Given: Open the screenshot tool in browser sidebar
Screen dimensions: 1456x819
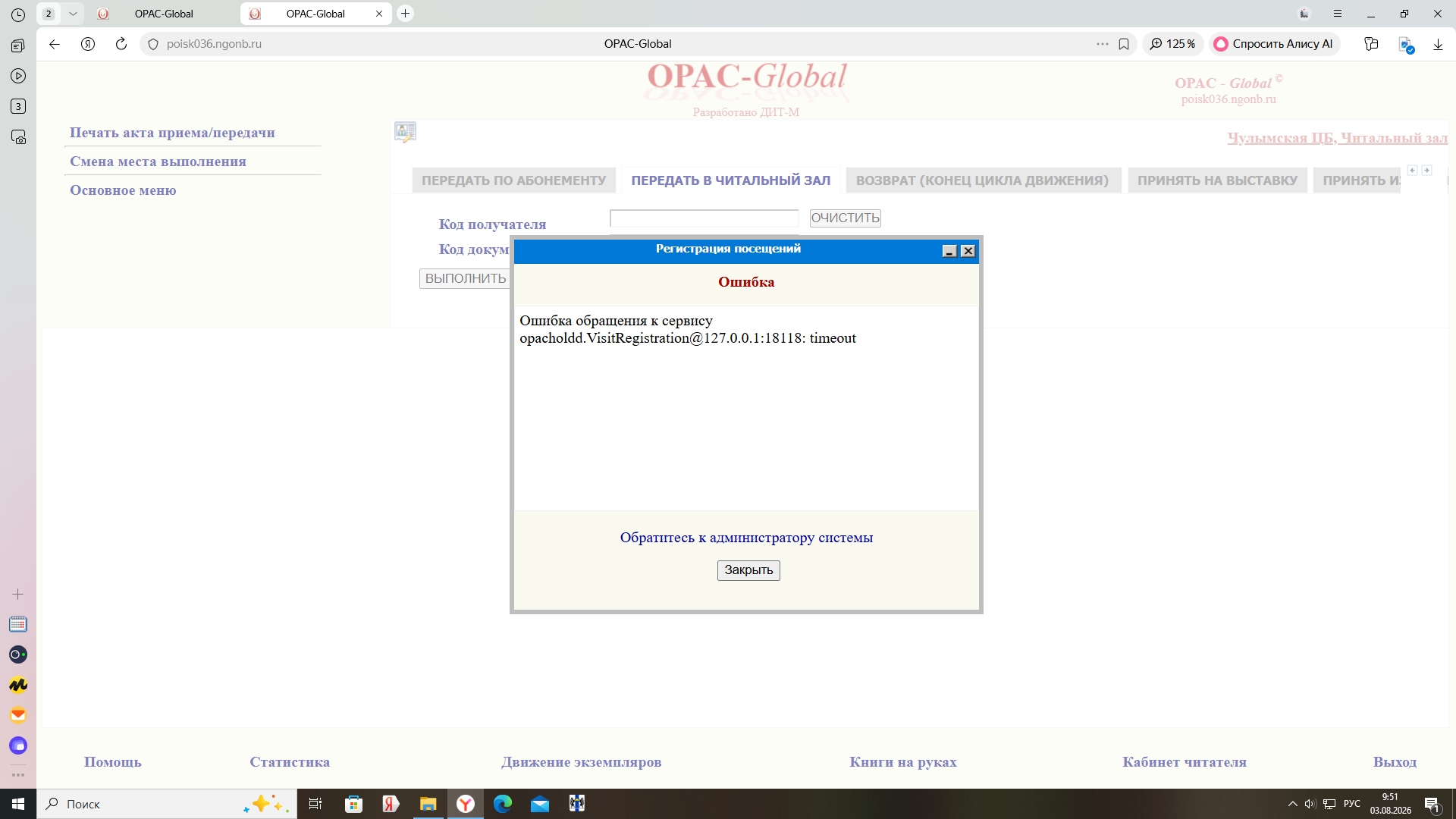Looking at the screenshot, I should pyautogui.click(x=18, y=137).
